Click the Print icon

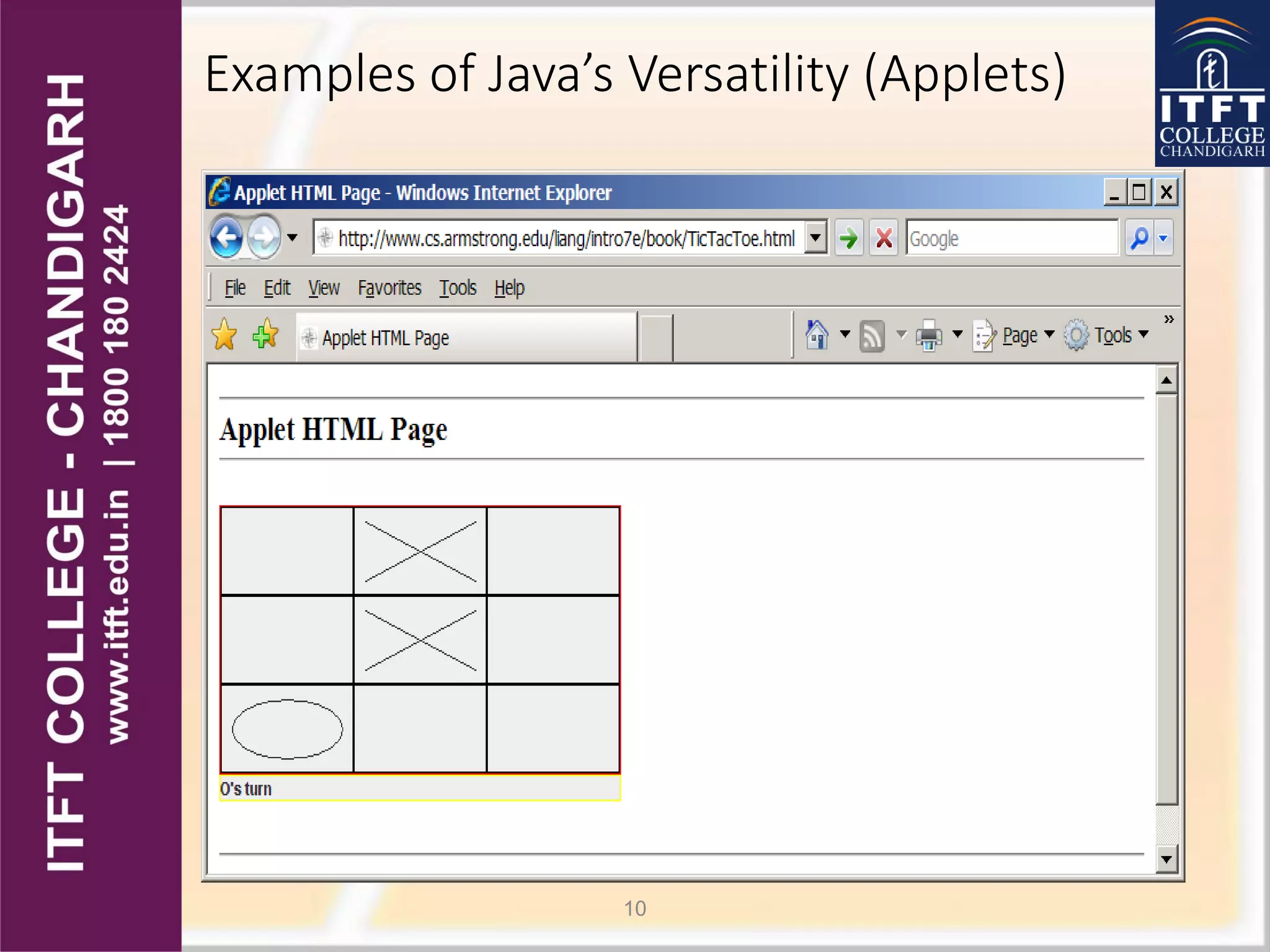pyautogui.click(x=929, y=335)
